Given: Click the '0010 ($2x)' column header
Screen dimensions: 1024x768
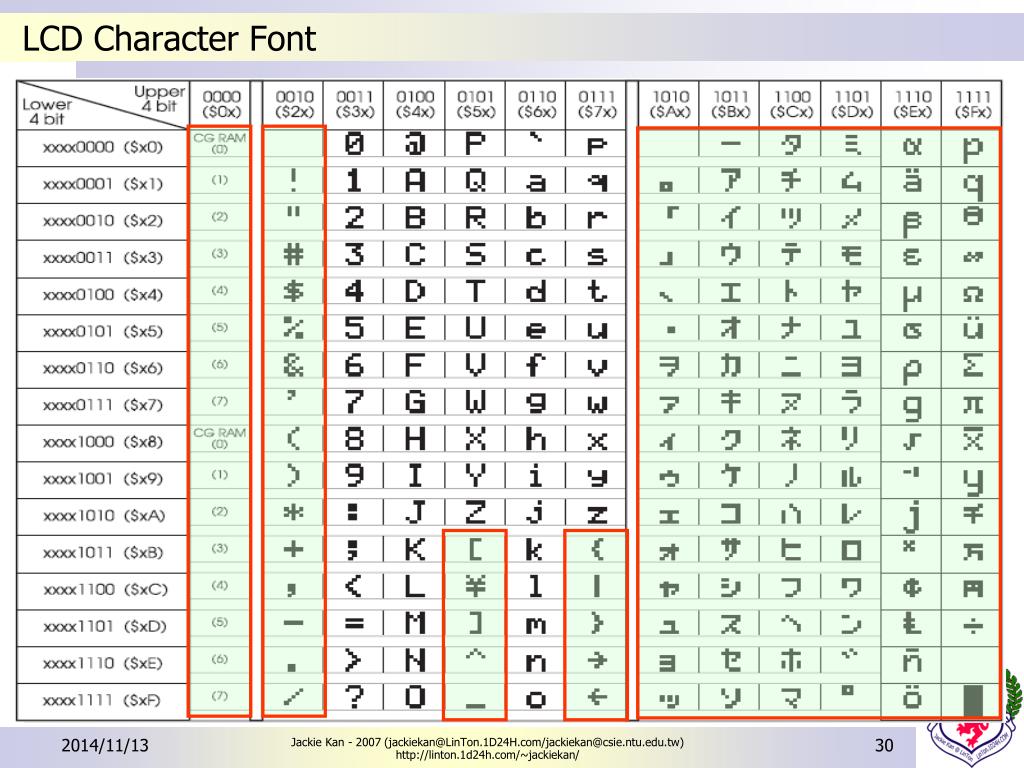Looking at the screenshot, I should point(294,104).
